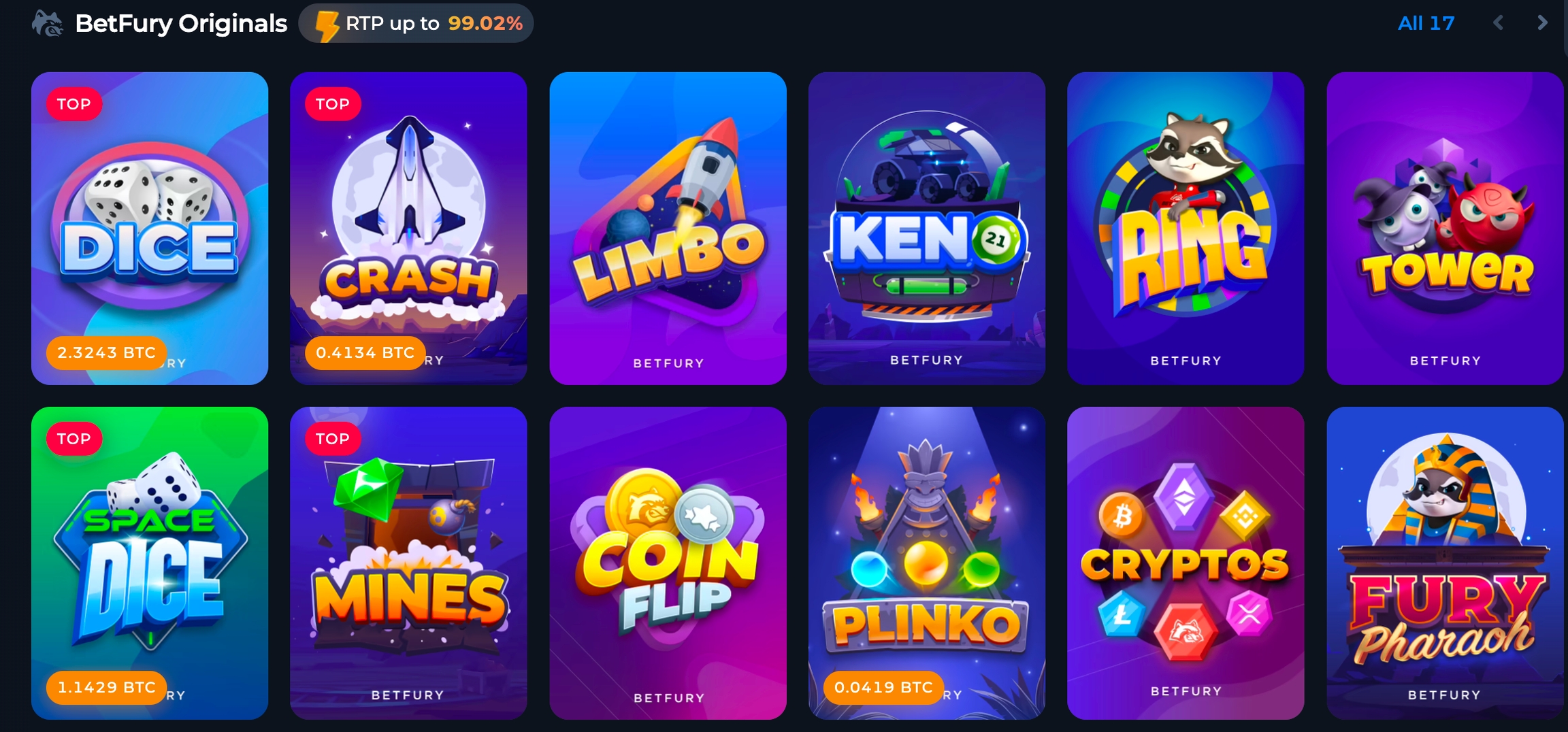Screen dimensions: 1568x732
Task: Open the Dice game tile
Action: [150, 228]
